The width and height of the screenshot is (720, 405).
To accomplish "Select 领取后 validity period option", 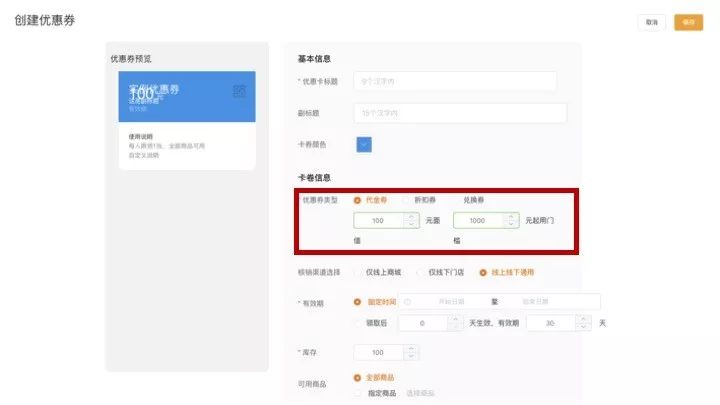I will [358, 323].
